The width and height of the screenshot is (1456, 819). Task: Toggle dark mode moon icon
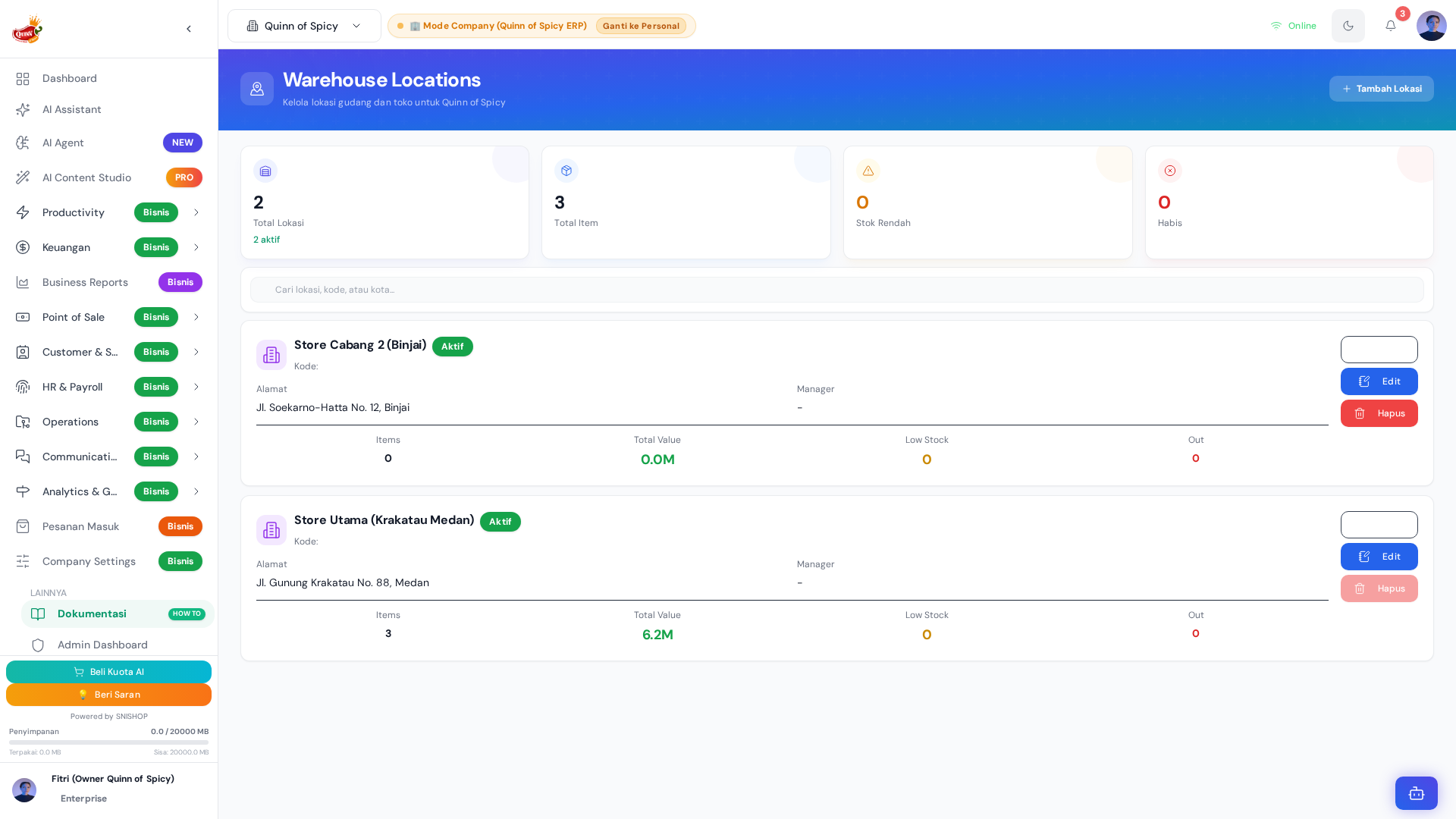pos(1348,26)
